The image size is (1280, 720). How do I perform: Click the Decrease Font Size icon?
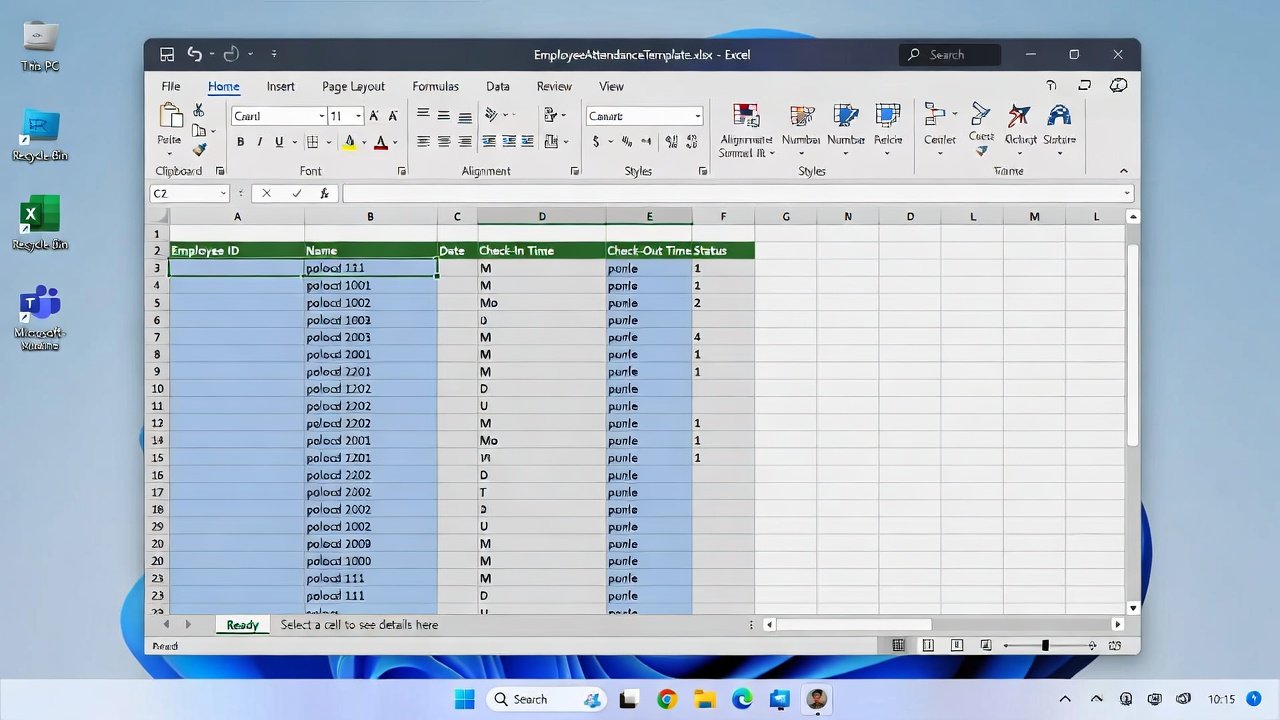(393, 116)
